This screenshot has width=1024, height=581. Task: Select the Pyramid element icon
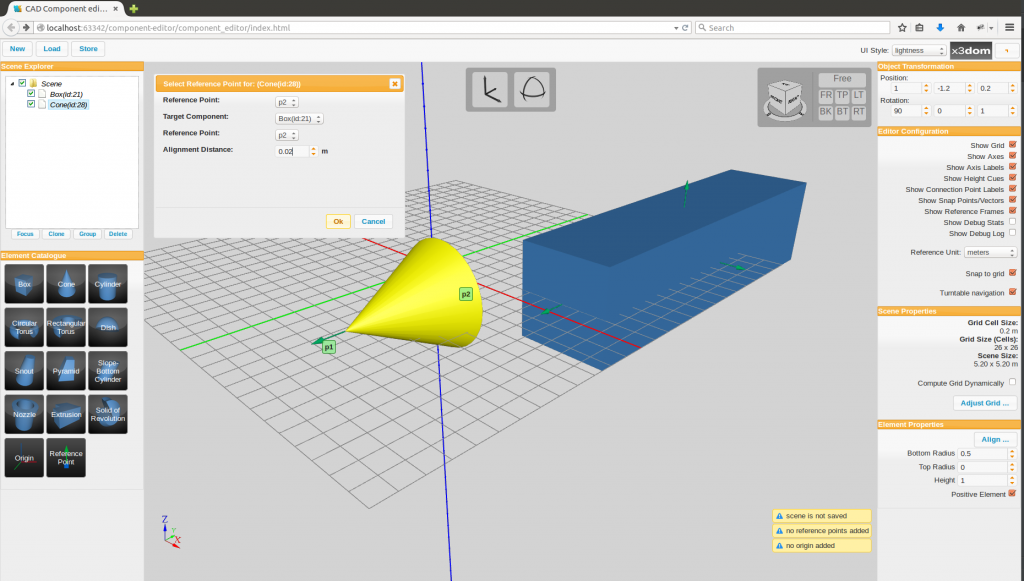(x=66, y=370)
